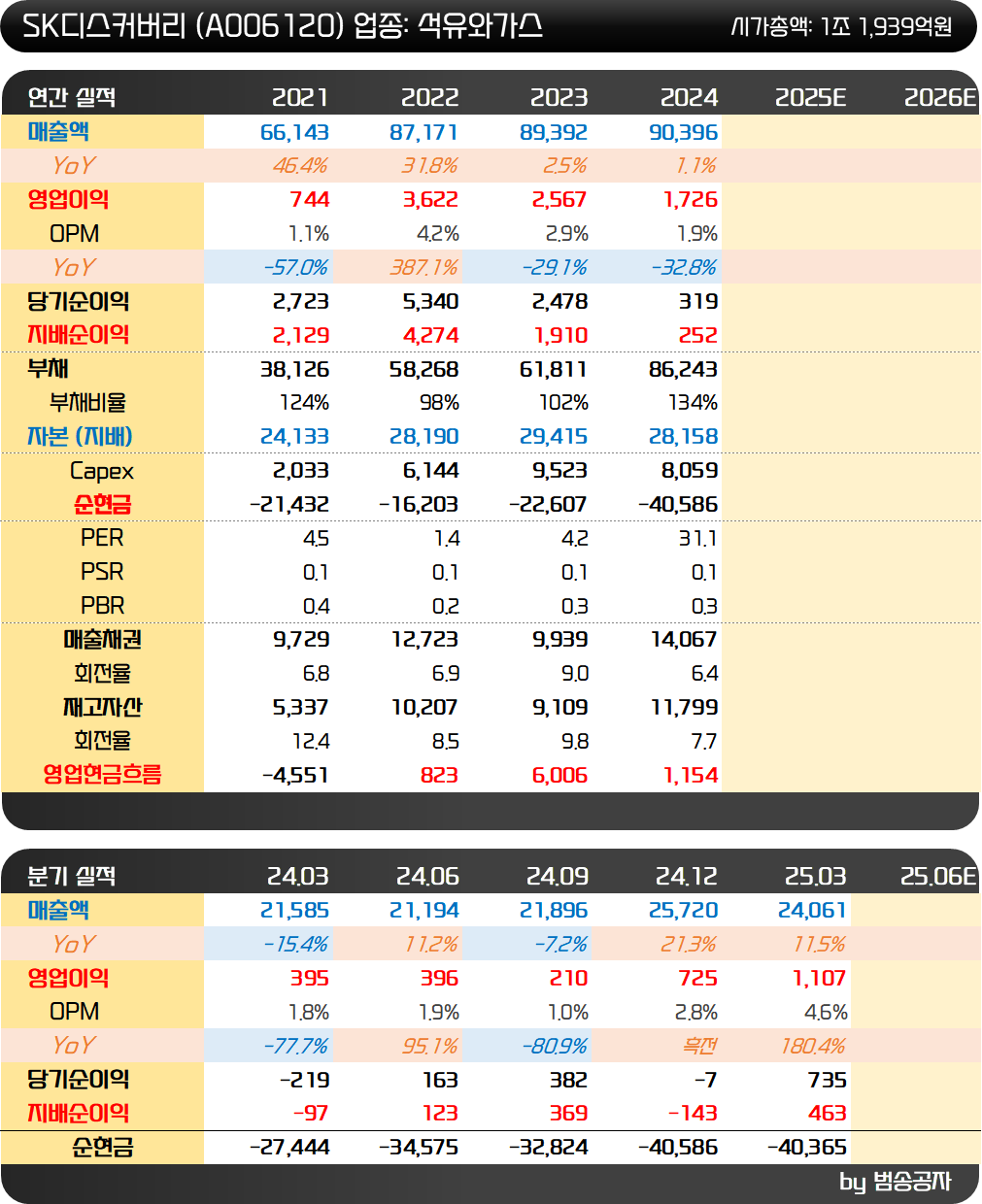Click the 24.12 quarterly column header
This screenshot has height=1204, width=982.
(x=687, y=876)
